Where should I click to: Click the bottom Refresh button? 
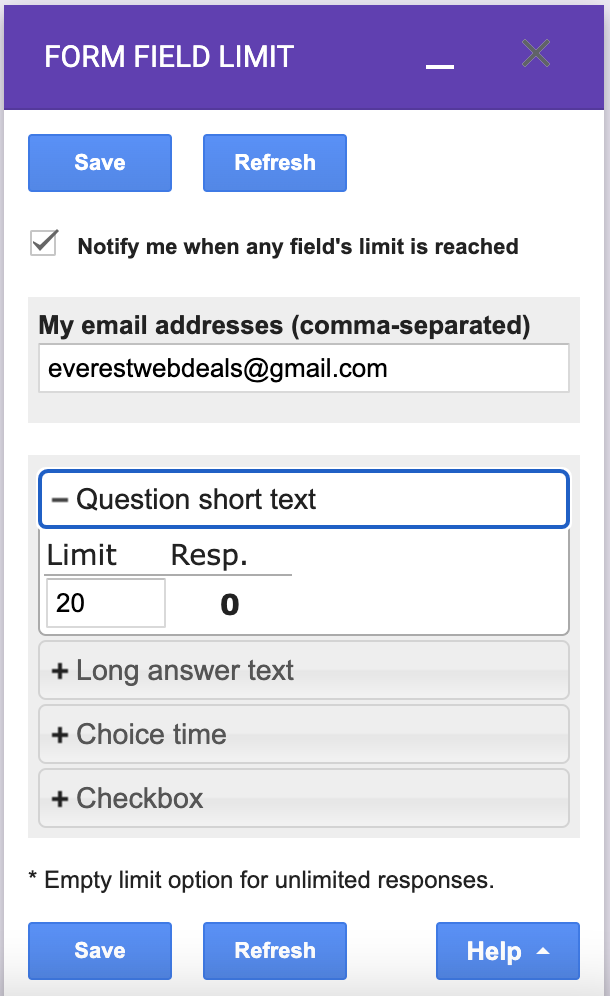[275, 951]
